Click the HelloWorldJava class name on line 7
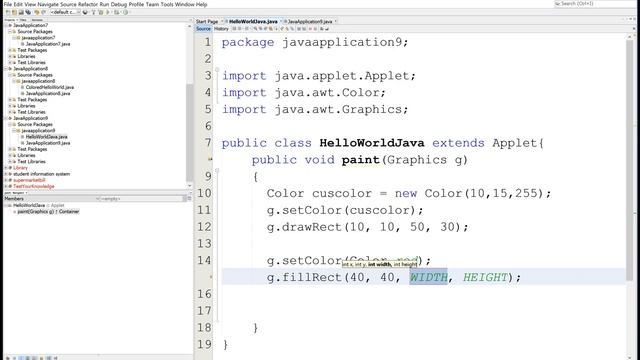The height and width of the screenshot is (360, 640). click(x=372, y=143)
